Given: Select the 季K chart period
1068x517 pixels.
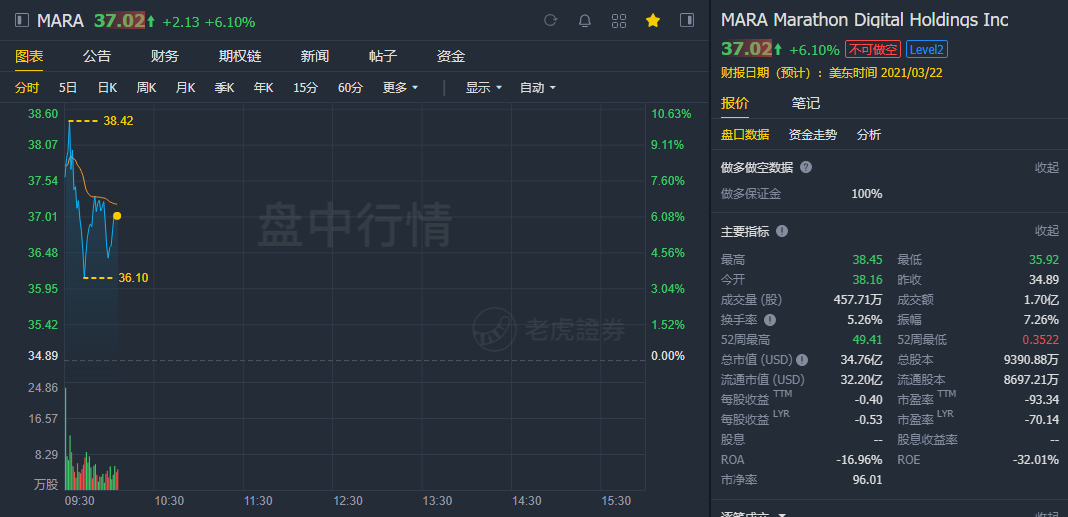Looking at the screenshot, I should coord(225,87).
